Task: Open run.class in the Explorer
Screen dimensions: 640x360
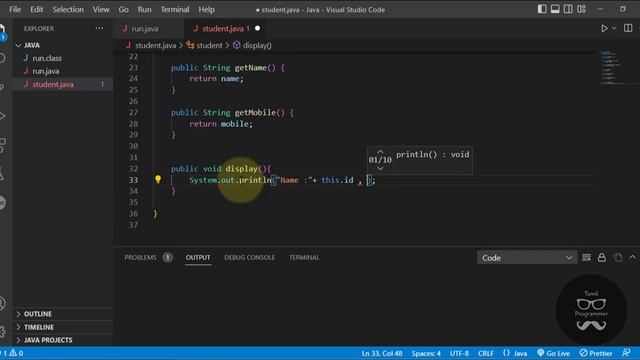Action: click(47, 58)
